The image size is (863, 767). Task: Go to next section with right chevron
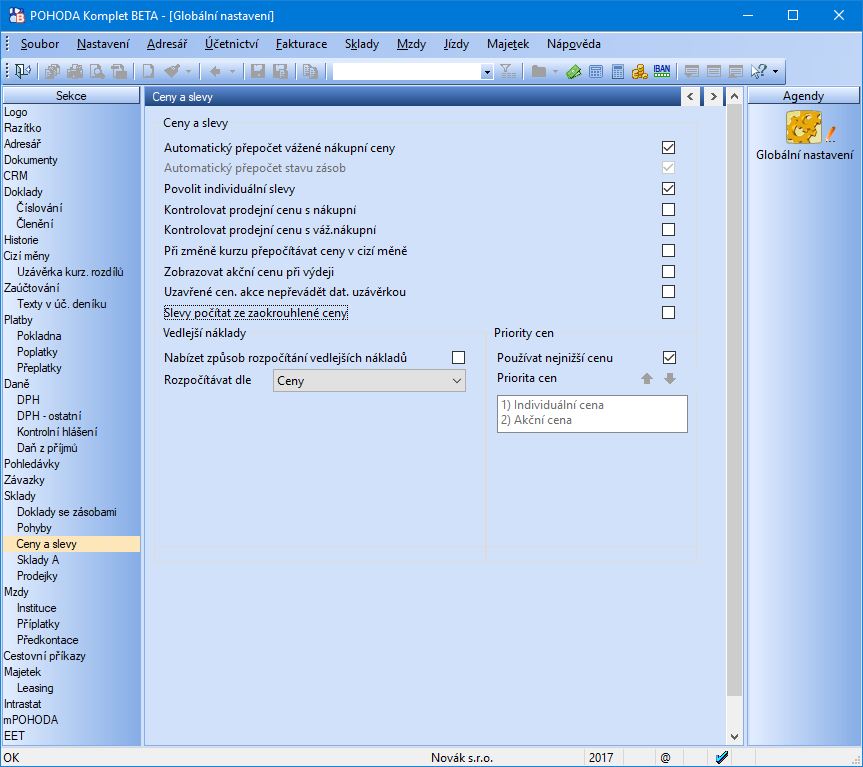pyautogui.click(x=713, y=97)
